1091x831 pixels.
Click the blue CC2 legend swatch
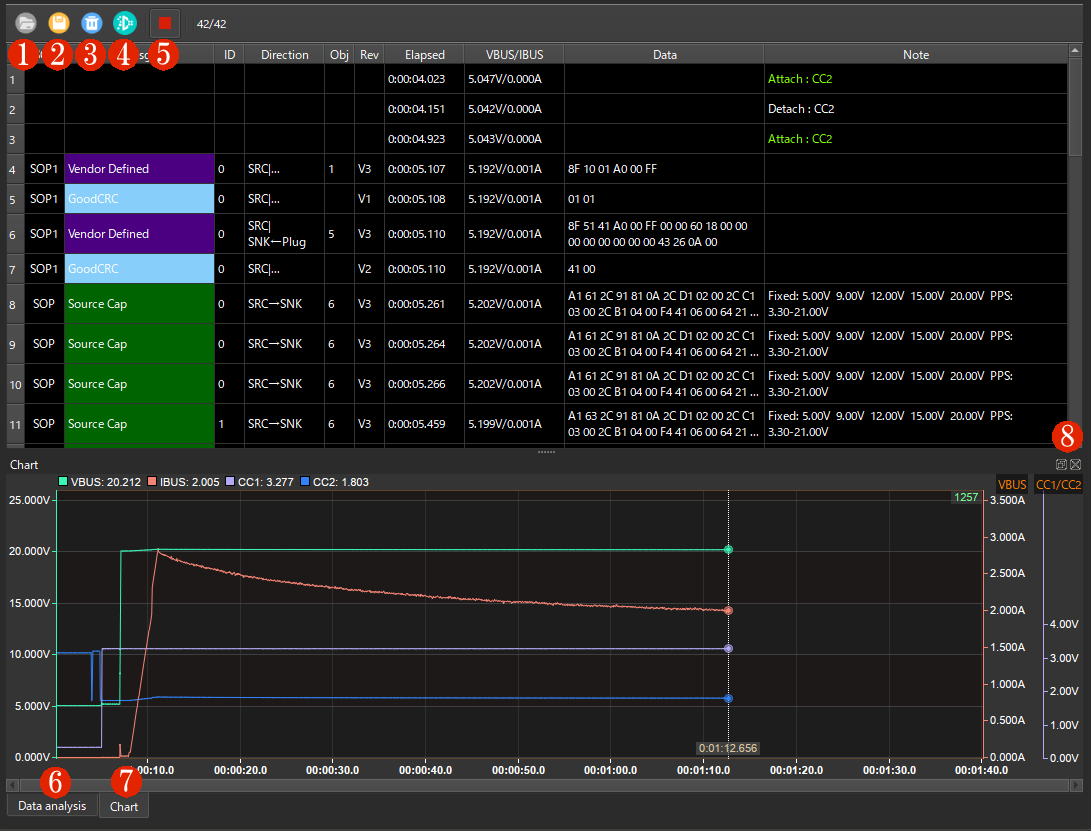pos(305,482)
